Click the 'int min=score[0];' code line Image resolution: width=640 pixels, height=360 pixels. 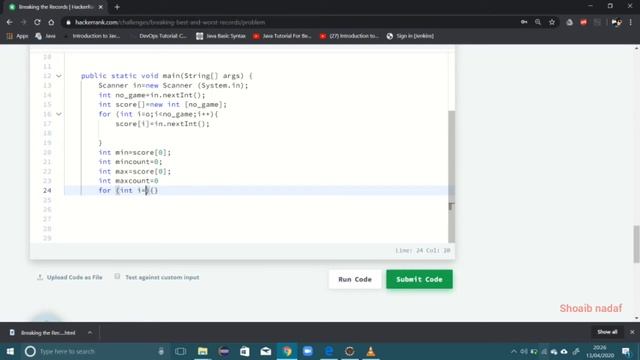click(x=135, y=152)
